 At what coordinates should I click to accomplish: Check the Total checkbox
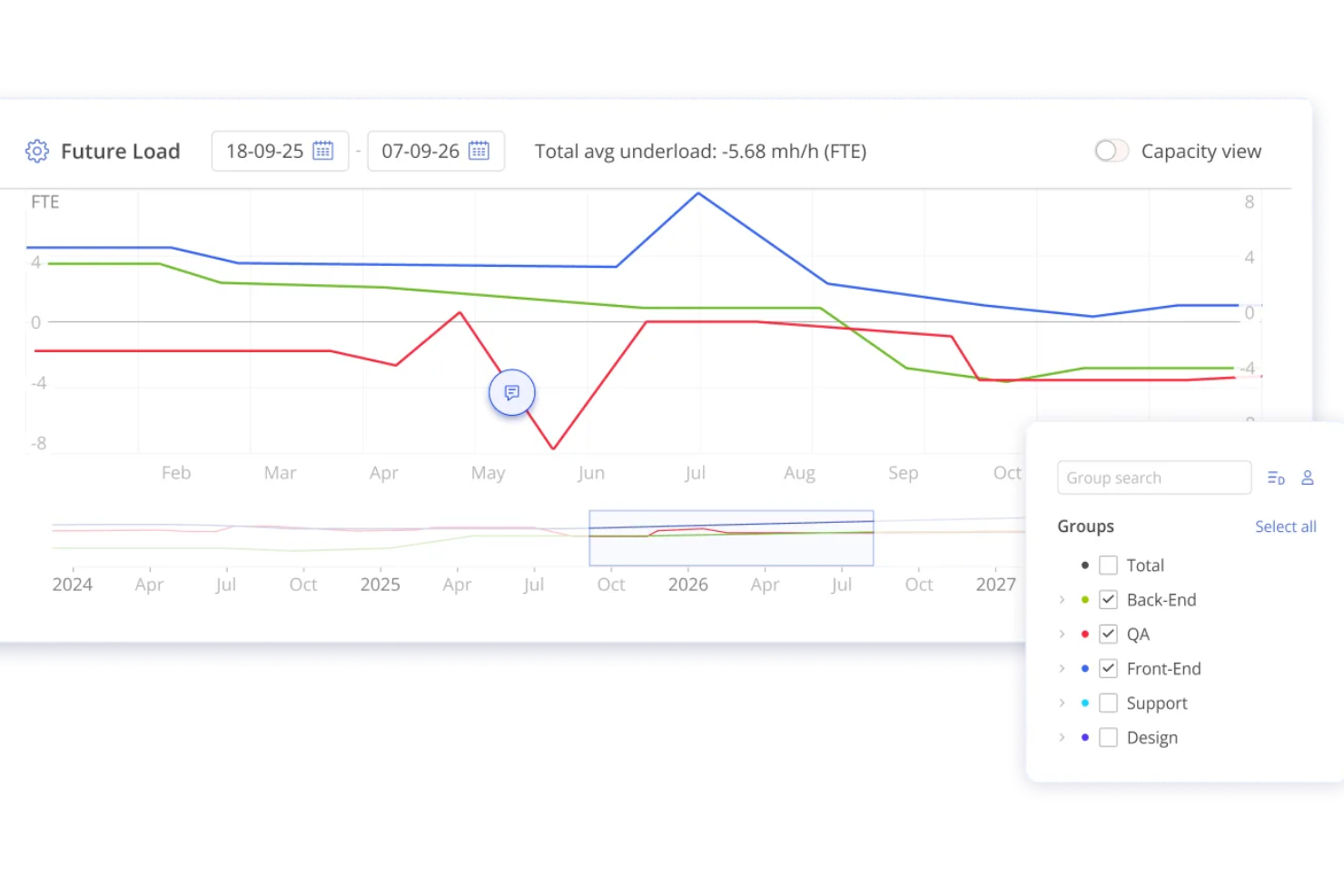tap(1108, 565)
